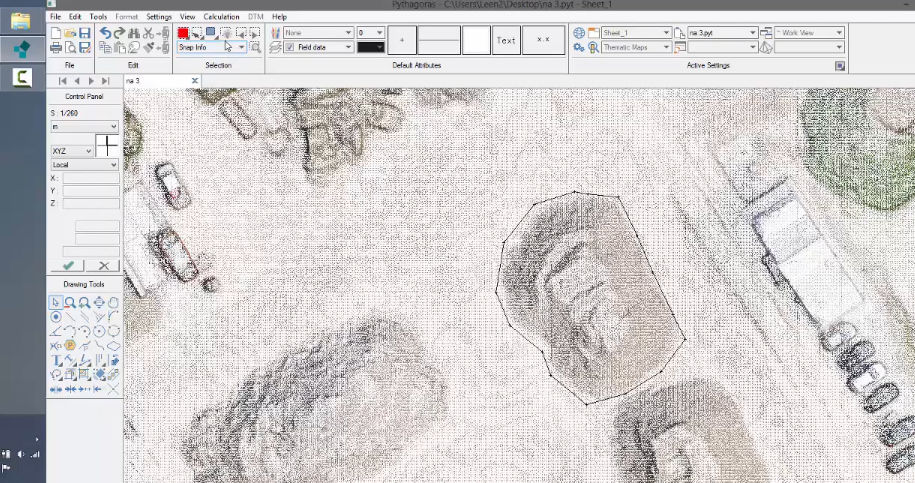
Task: Select the circle tool with center point
Action: pyautogui.click(x=99, y=331)
